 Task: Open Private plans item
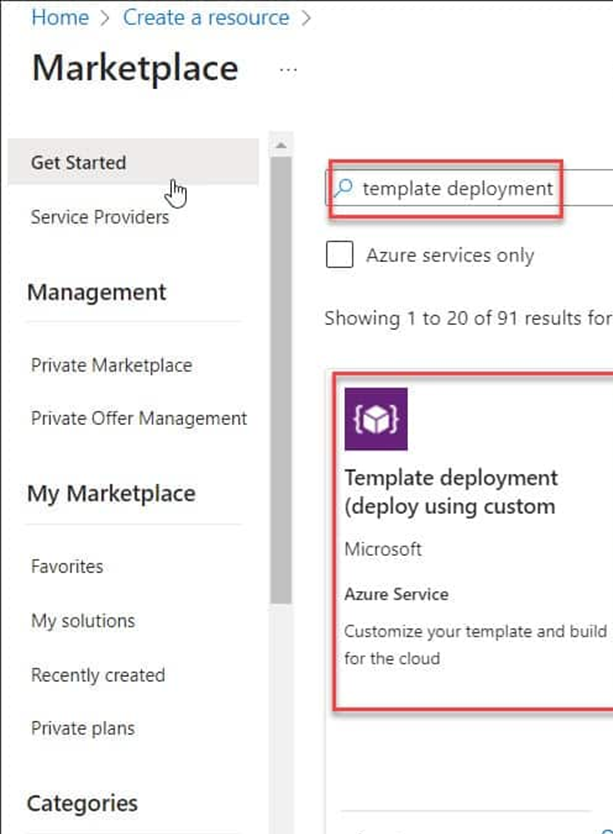82,728
